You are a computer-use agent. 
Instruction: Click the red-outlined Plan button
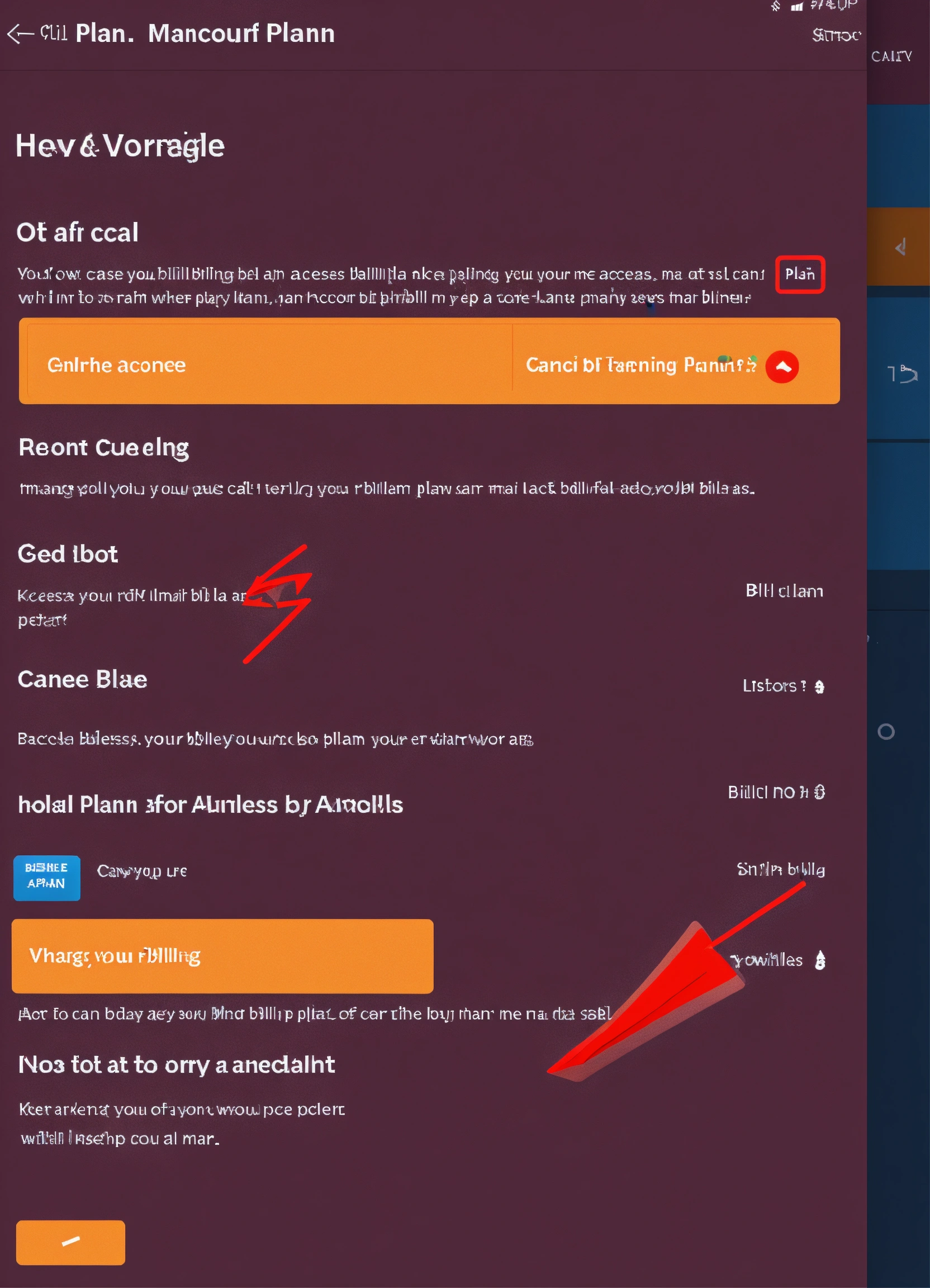pos(799,274)
